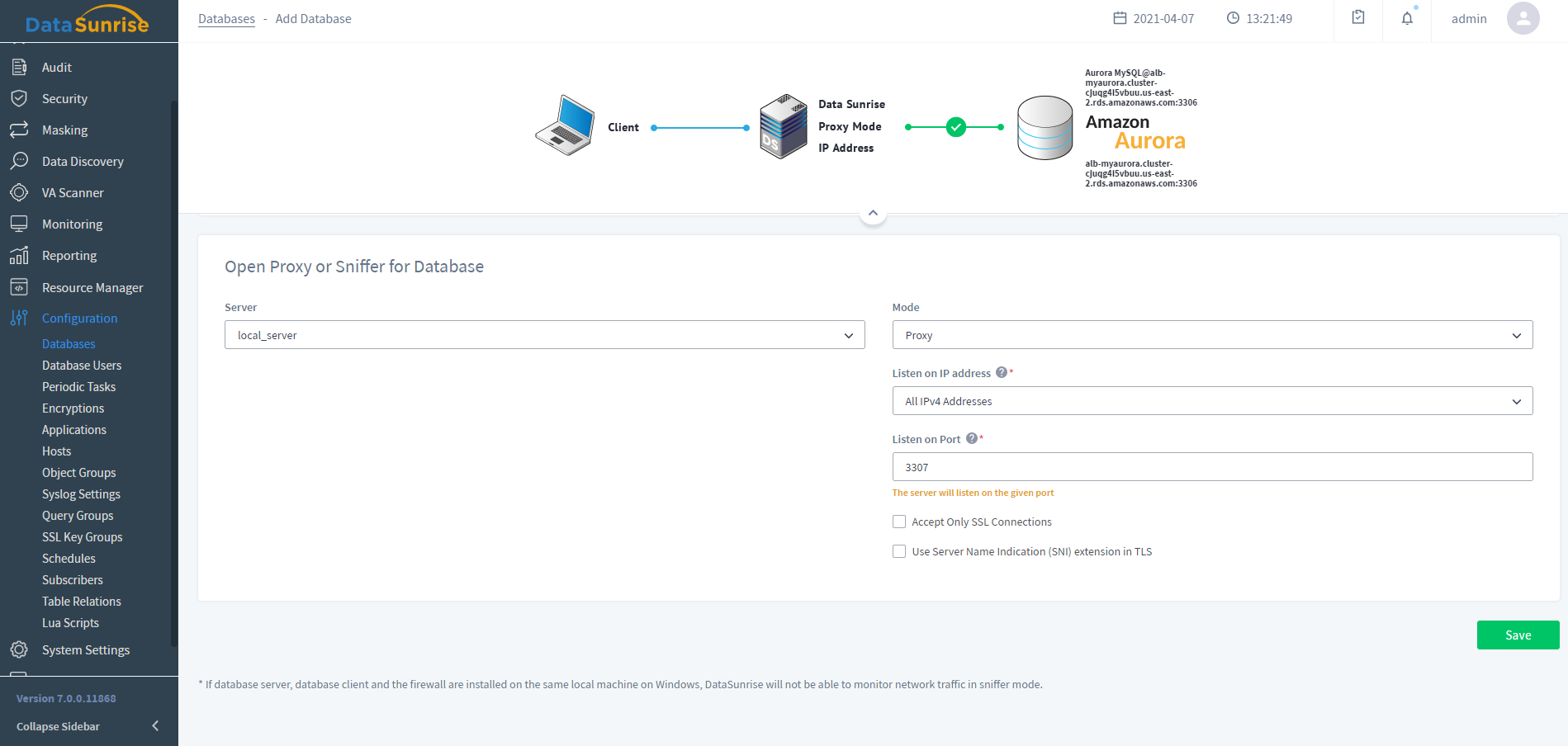
Task: Click the admin user avatar icon
Action: (1523, 18)
